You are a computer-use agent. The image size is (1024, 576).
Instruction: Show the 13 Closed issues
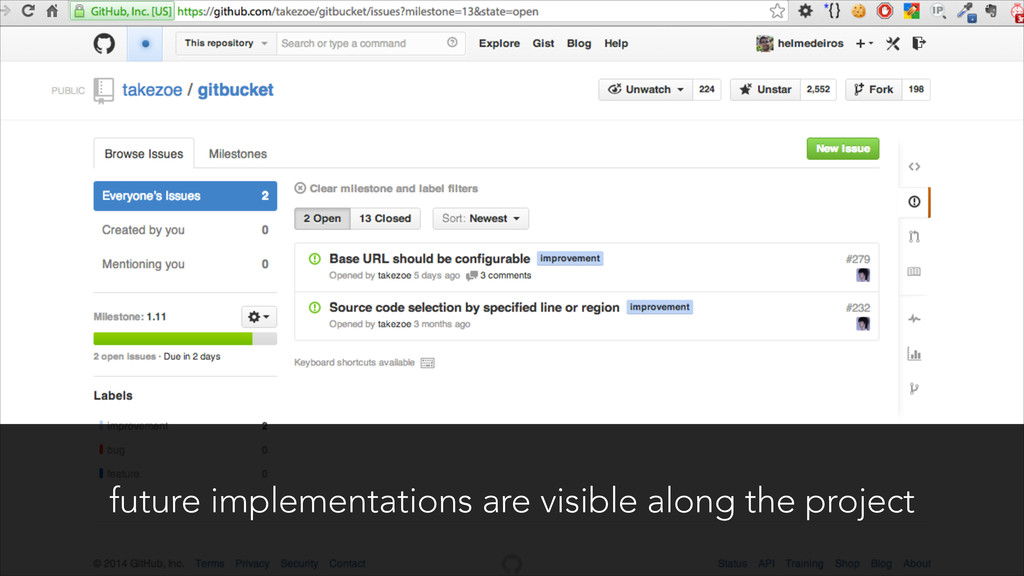point(385,218)
